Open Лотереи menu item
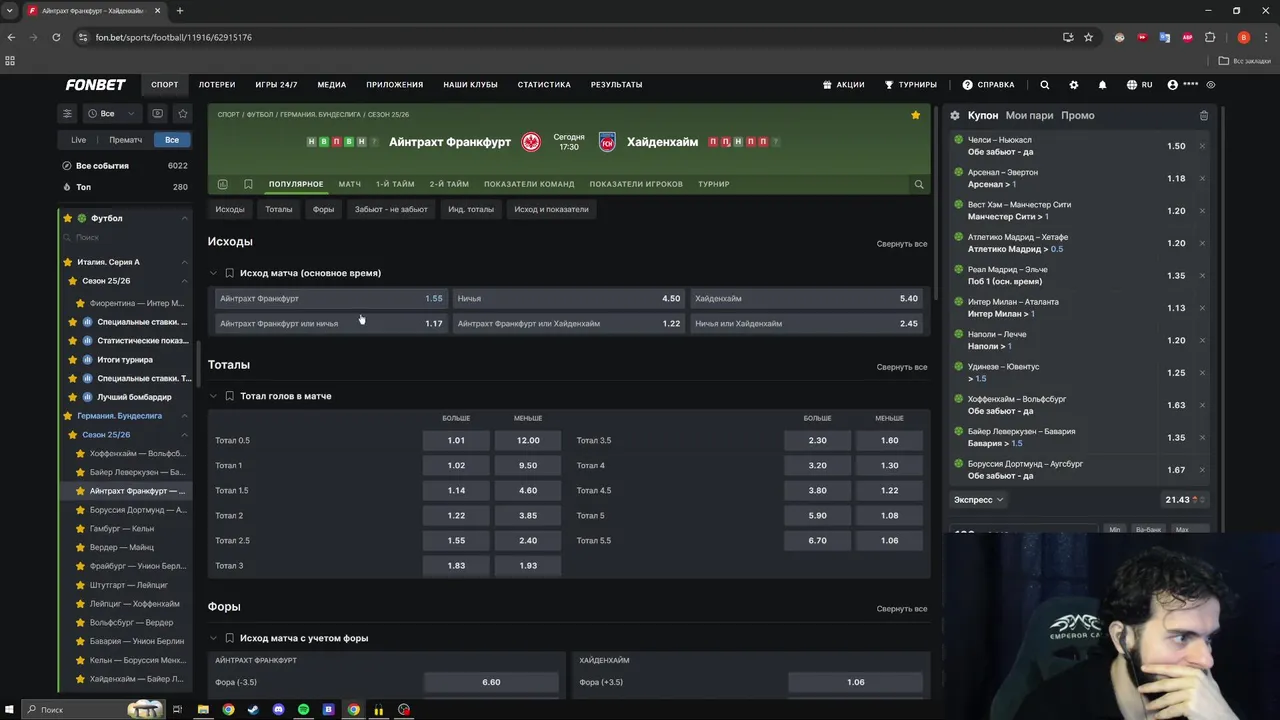The height and width of the screenshot is (720, 1280). tap(217, 85)
